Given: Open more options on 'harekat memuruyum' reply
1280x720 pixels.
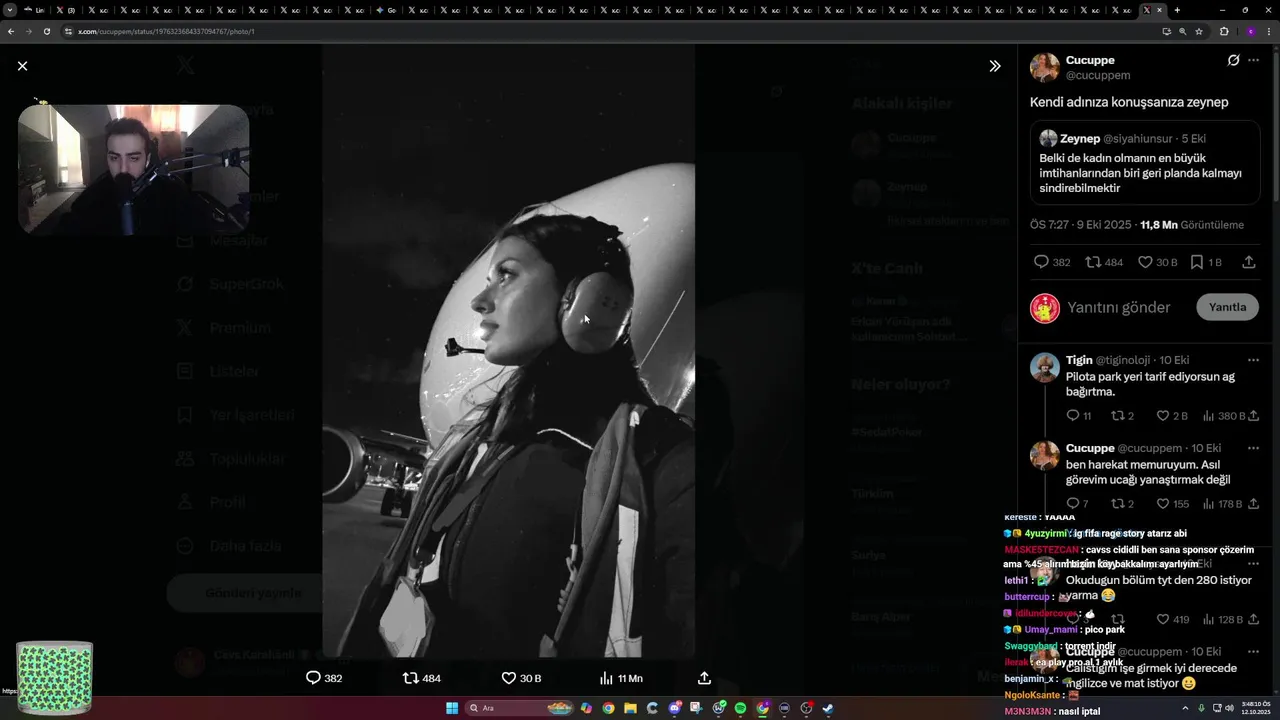Looking at the screenshot, I should pyautogui.click(x=1253, y=448).
